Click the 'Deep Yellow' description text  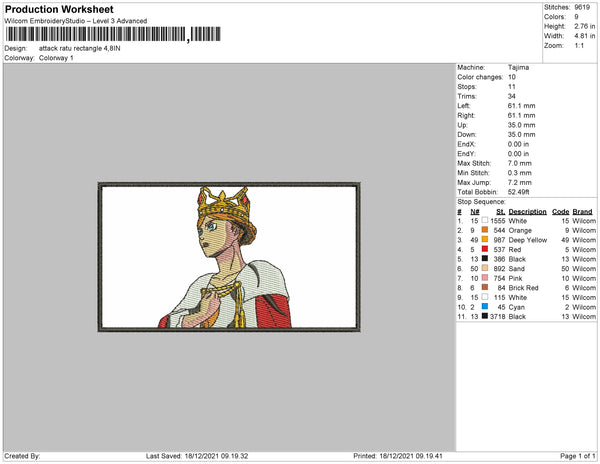pyautogui.click(x=528, y=240)
